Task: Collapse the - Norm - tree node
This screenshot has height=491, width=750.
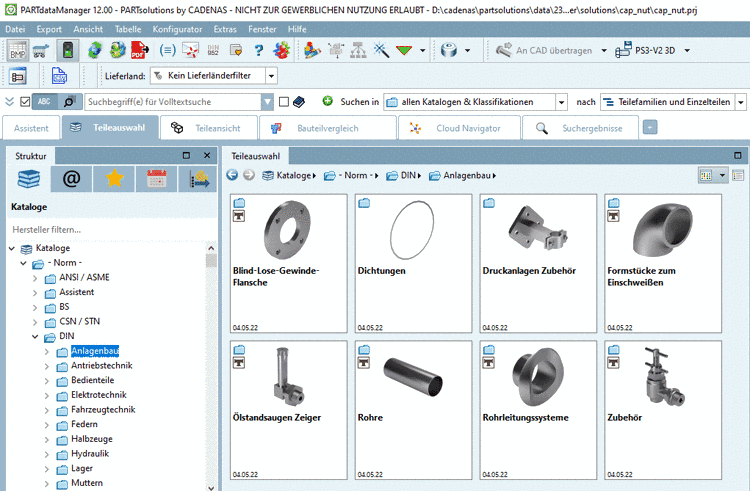Action: tap(23, 263)
